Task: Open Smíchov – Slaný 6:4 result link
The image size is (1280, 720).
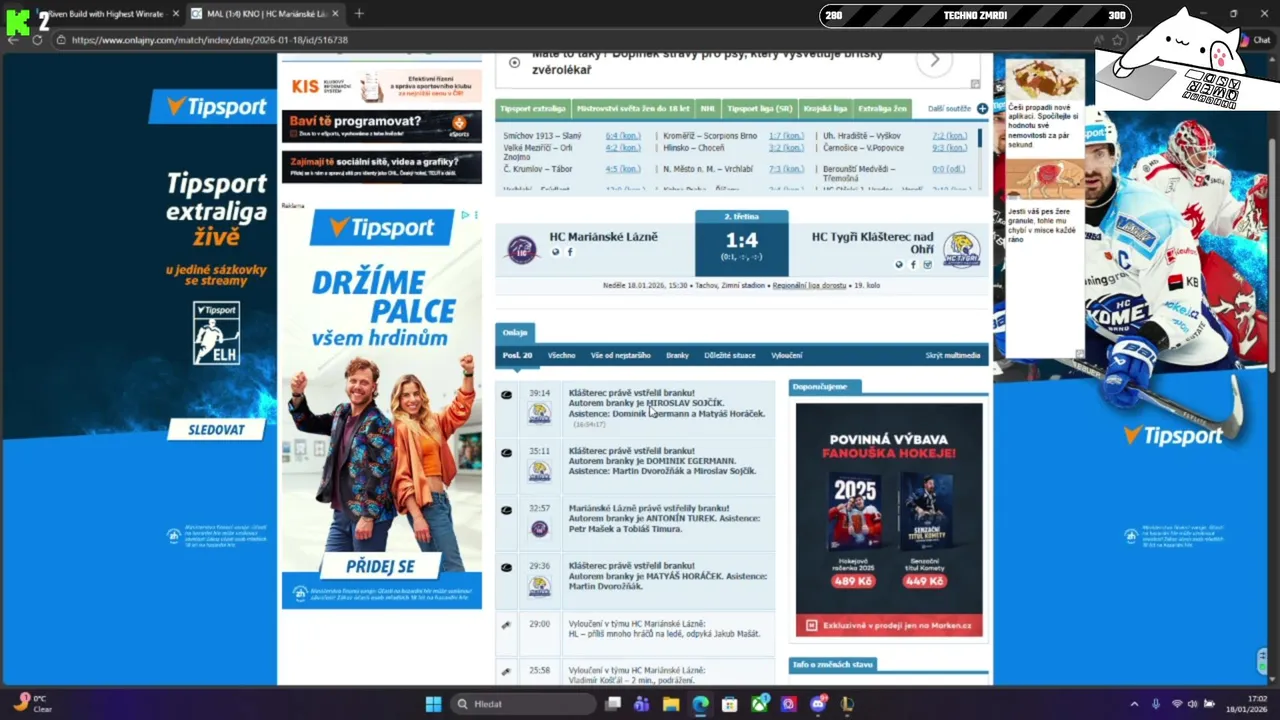Action: pyautogui.click(x=622, y=136)
